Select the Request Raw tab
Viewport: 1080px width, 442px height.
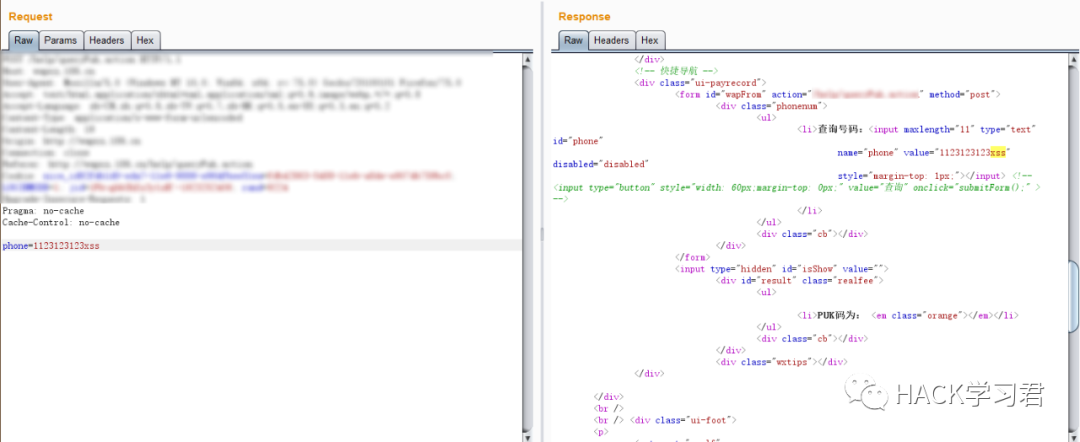[23, 41]
